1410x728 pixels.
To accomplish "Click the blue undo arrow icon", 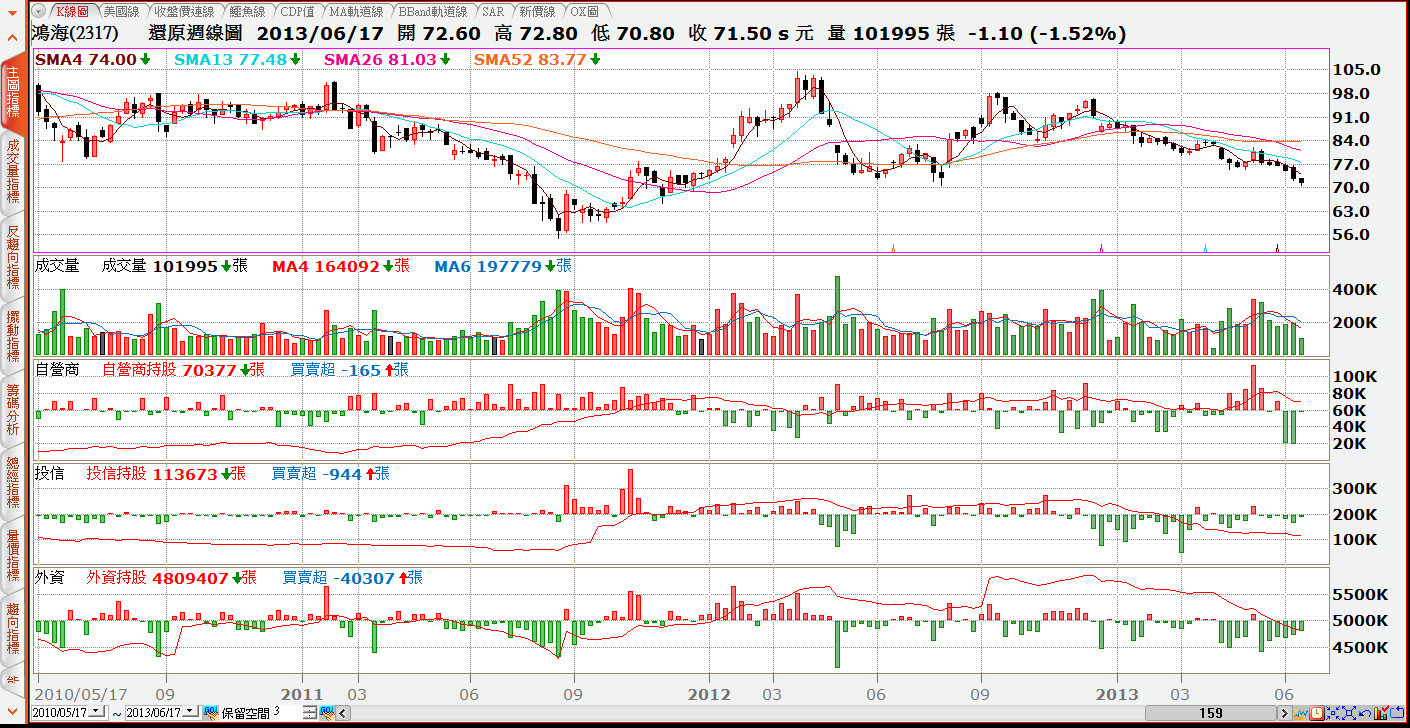I will [x=1365, y=713].
